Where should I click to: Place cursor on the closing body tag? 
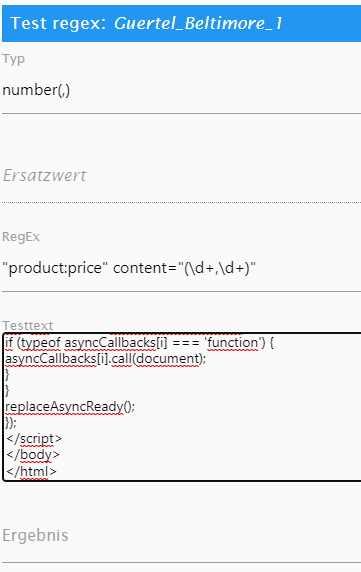33,455
